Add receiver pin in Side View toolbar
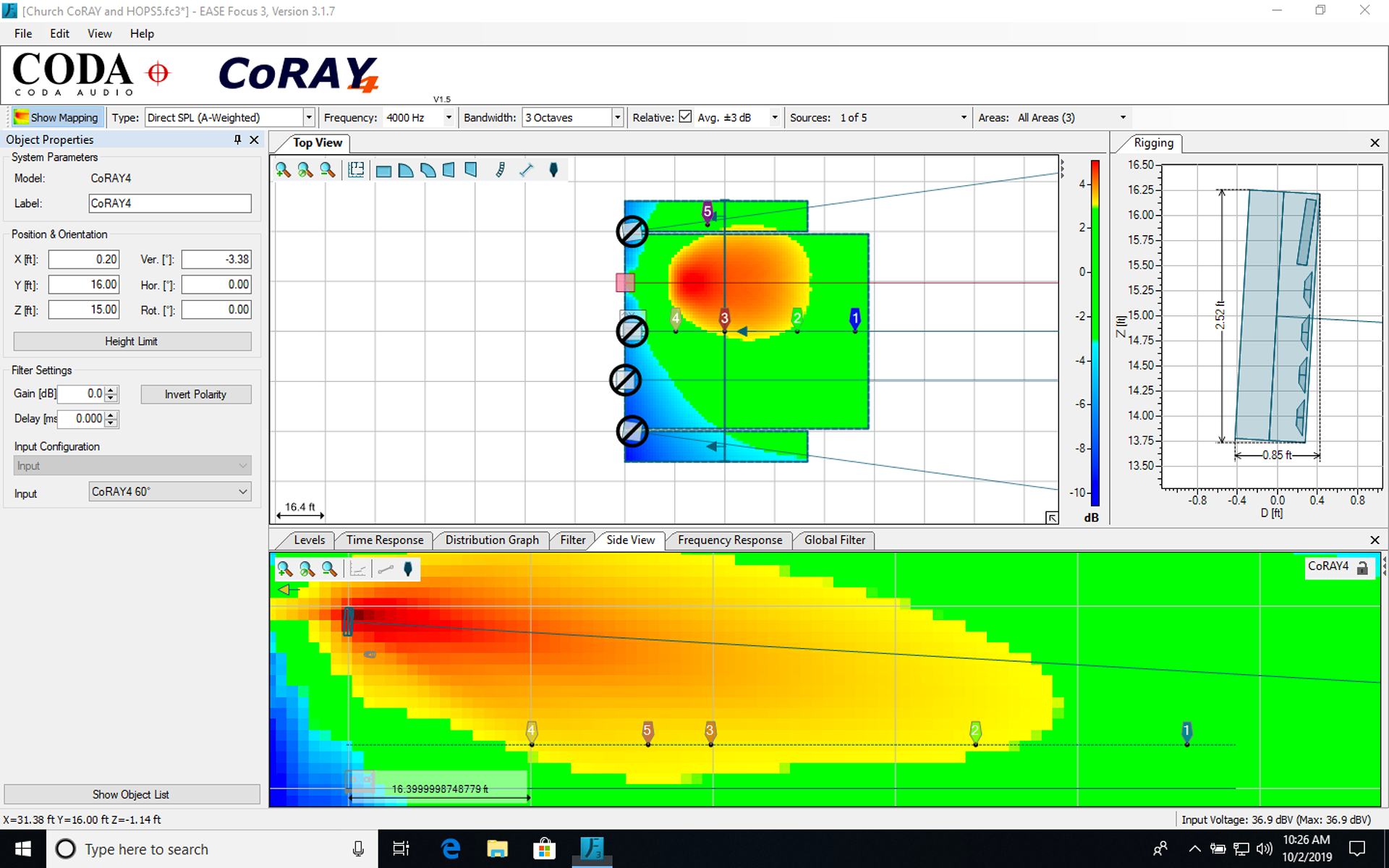 pyautogui.click(x=408, y=569)
